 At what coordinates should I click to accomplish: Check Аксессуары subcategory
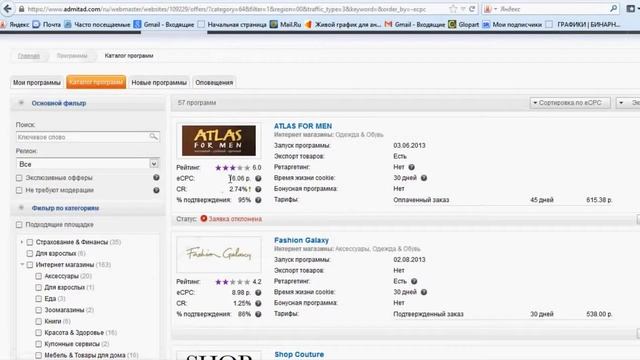(38, 276)
